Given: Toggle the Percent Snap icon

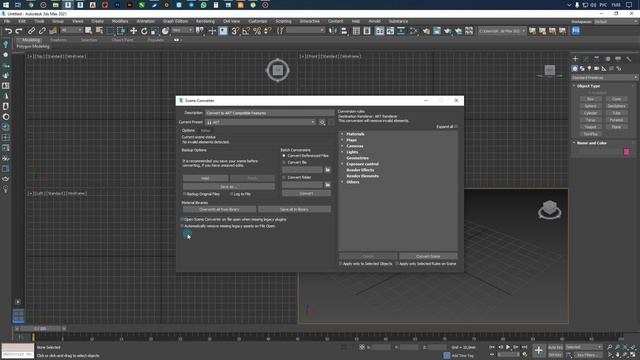Looking at the screenshot, I should [257, 31].
